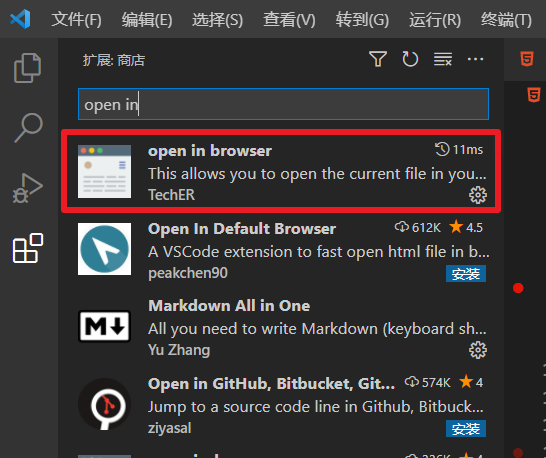546x458 pixels.
Task: Click the open in browser extension thumbnail
Action: 104,171
